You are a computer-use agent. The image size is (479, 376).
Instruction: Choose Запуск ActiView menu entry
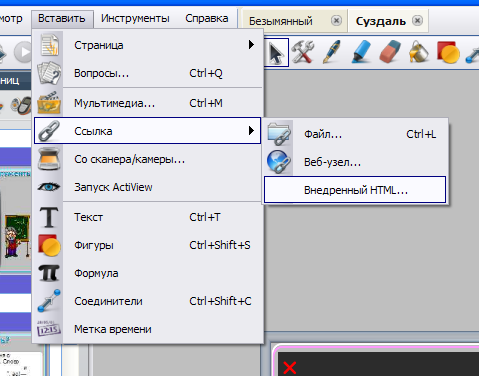coord(147,187)
